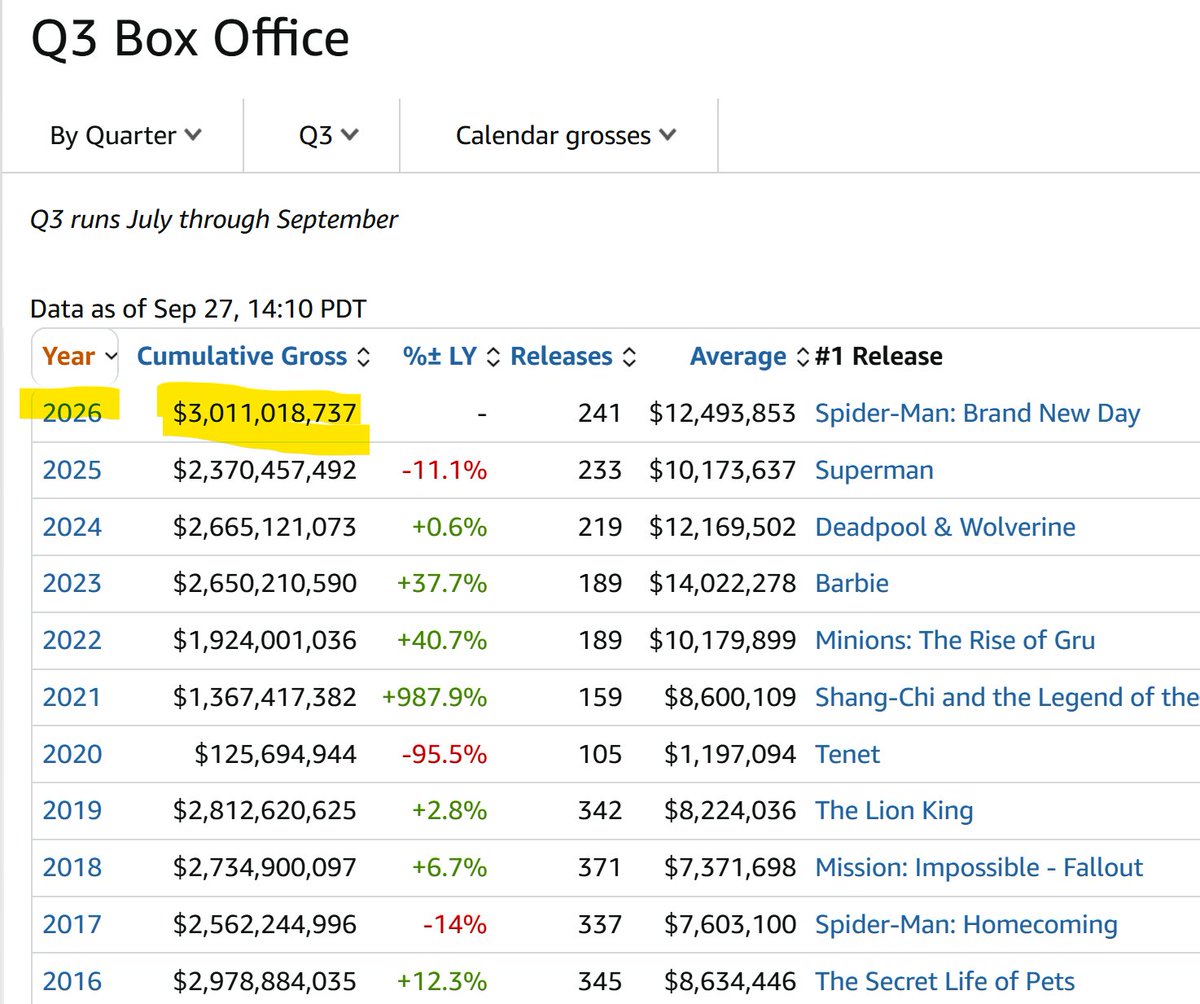Open the 2017 year link
This screenshot has width=1200, height=1004.
coord(72,925)
